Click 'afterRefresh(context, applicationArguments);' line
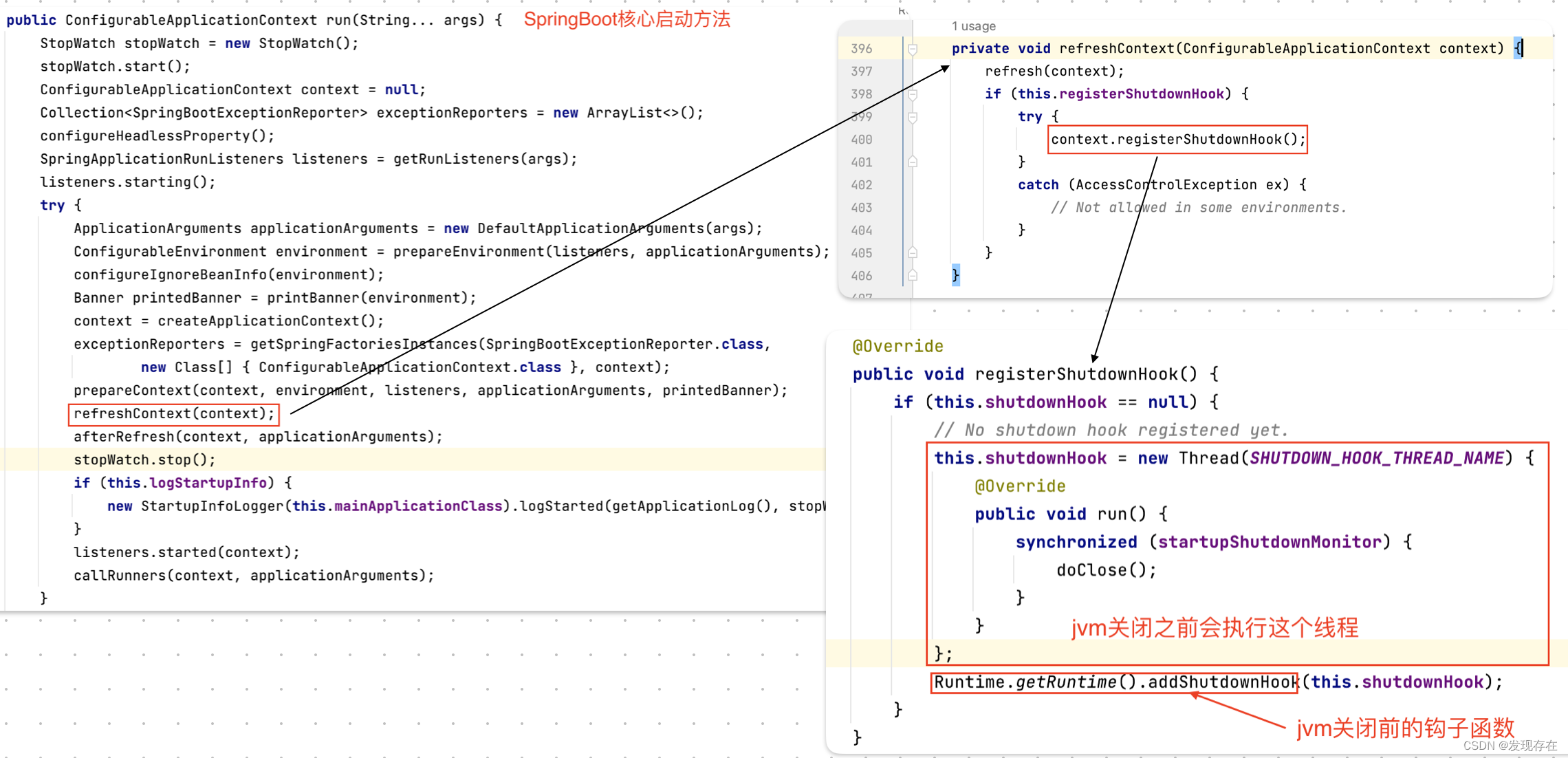The image size is (1568, 758). (258, 437)
